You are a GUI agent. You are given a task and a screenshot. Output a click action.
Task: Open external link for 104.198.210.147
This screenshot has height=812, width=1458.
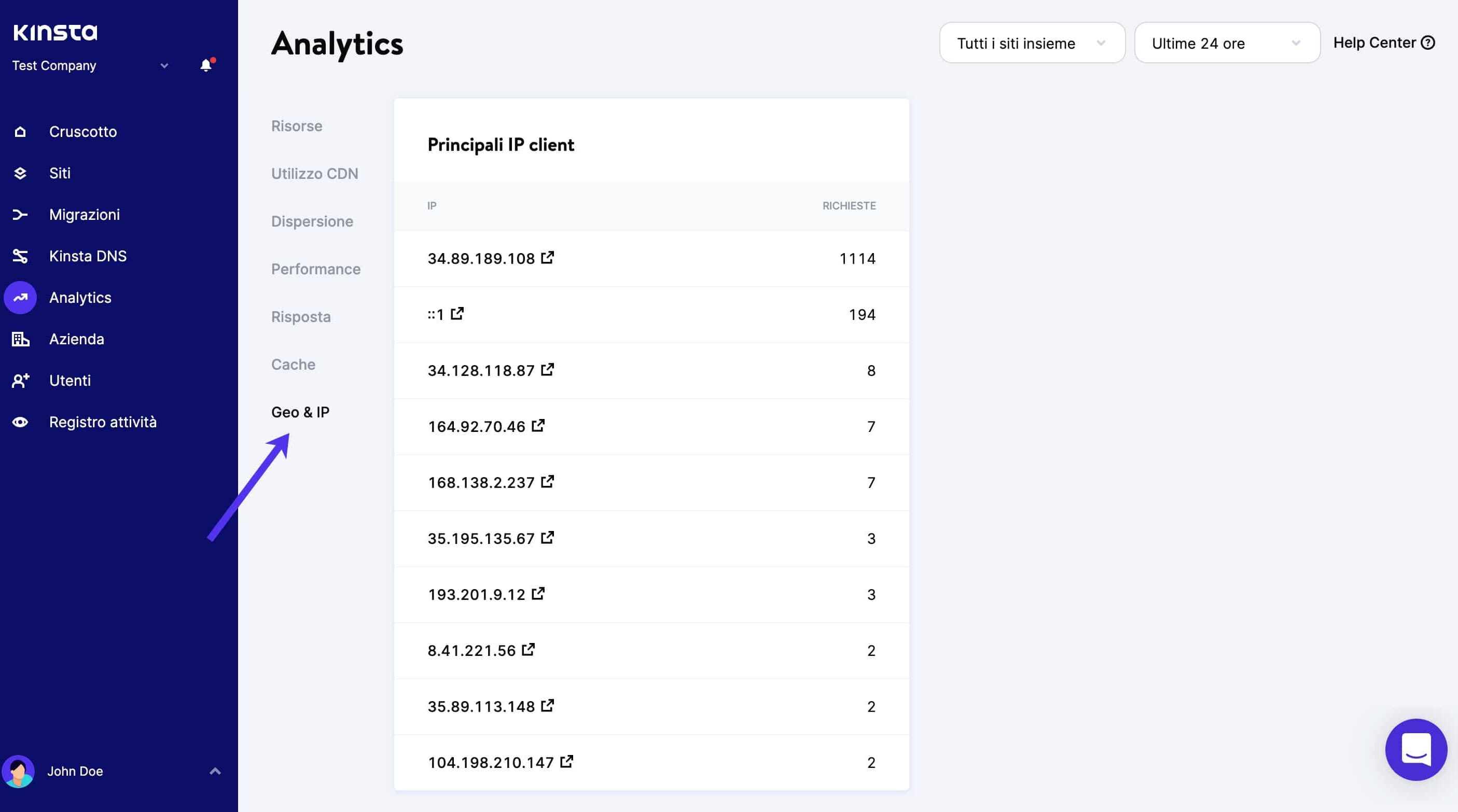pos(566,762)
